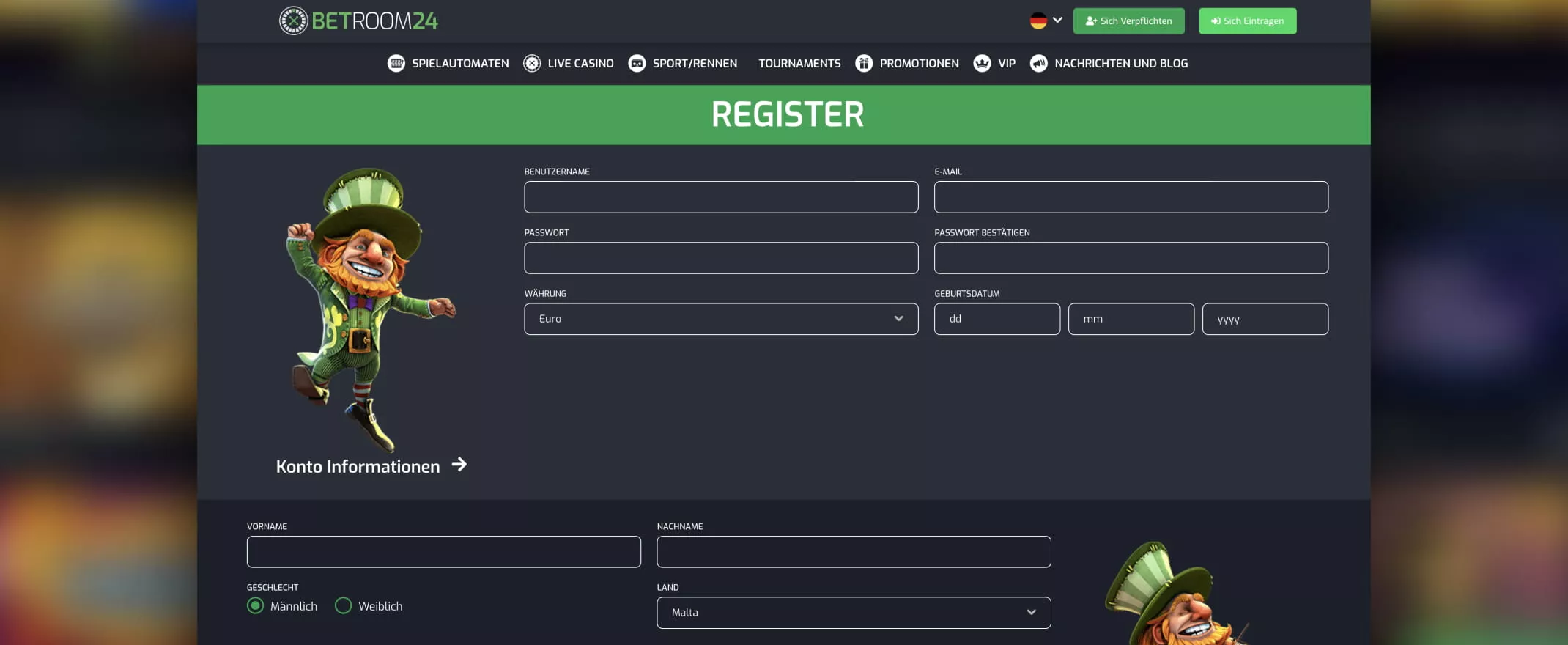
Task: Click the mm birth month field
Action: point(1131,319)
